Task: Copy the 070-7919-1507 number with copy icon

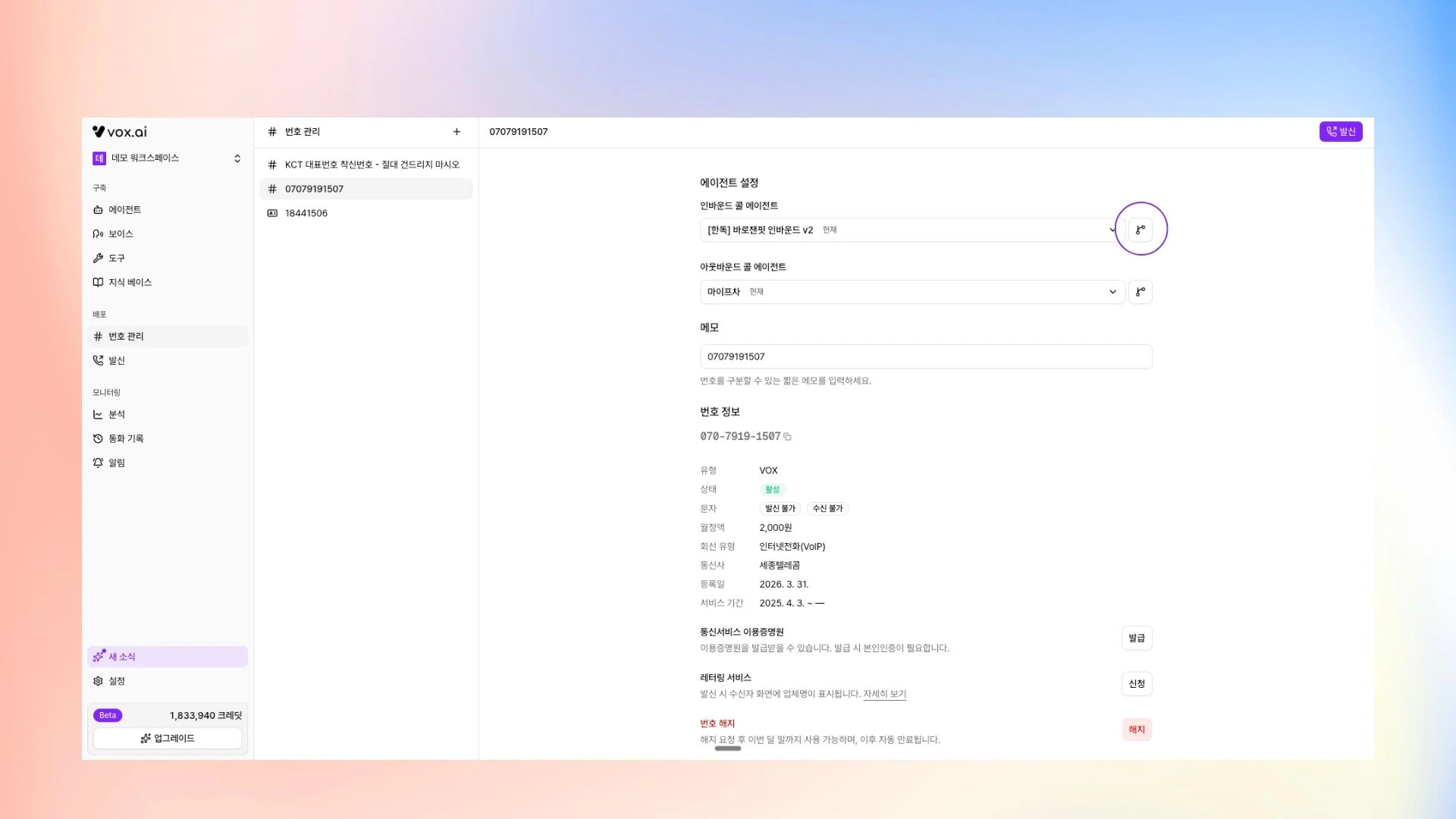Action: [787, 437]
